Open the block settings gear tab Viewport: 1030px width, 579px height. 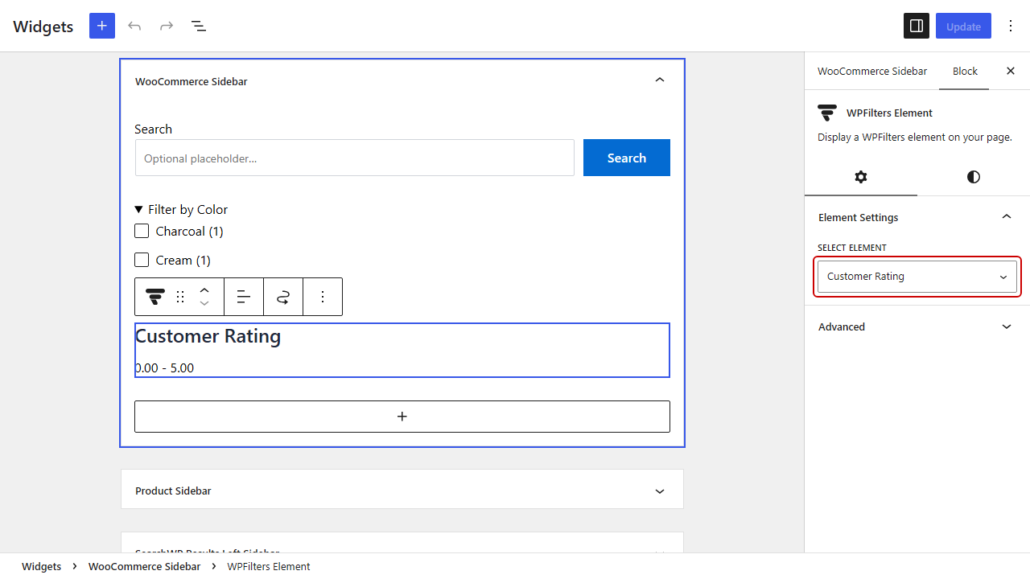861,177
